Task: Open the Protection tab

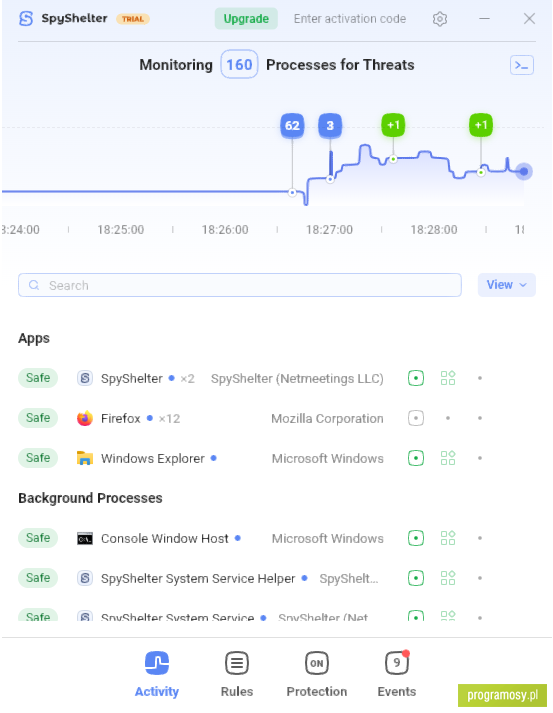Action: 317,674
